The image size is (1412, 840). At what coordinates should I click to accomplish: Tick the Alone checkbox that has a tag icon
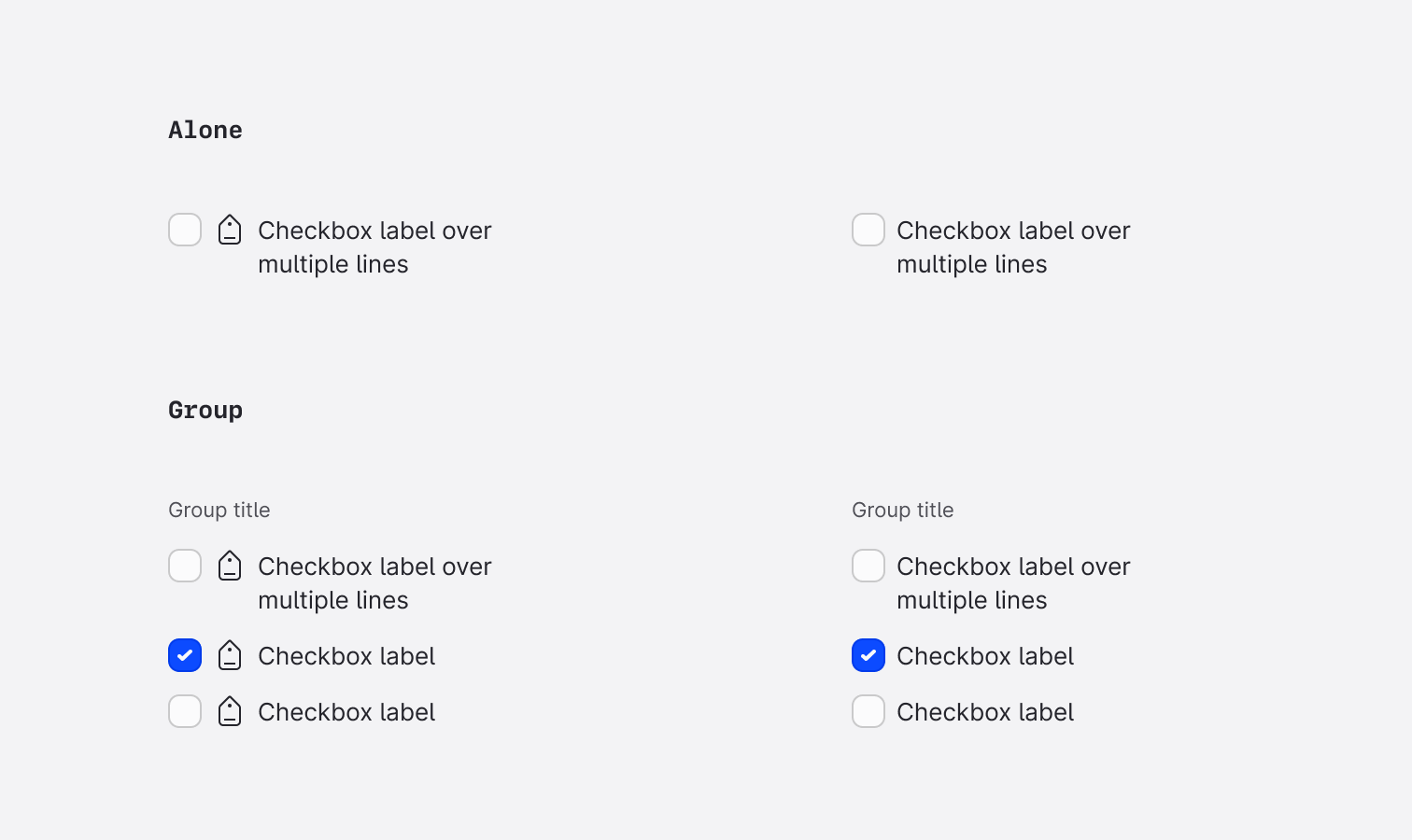pos(185,230)
